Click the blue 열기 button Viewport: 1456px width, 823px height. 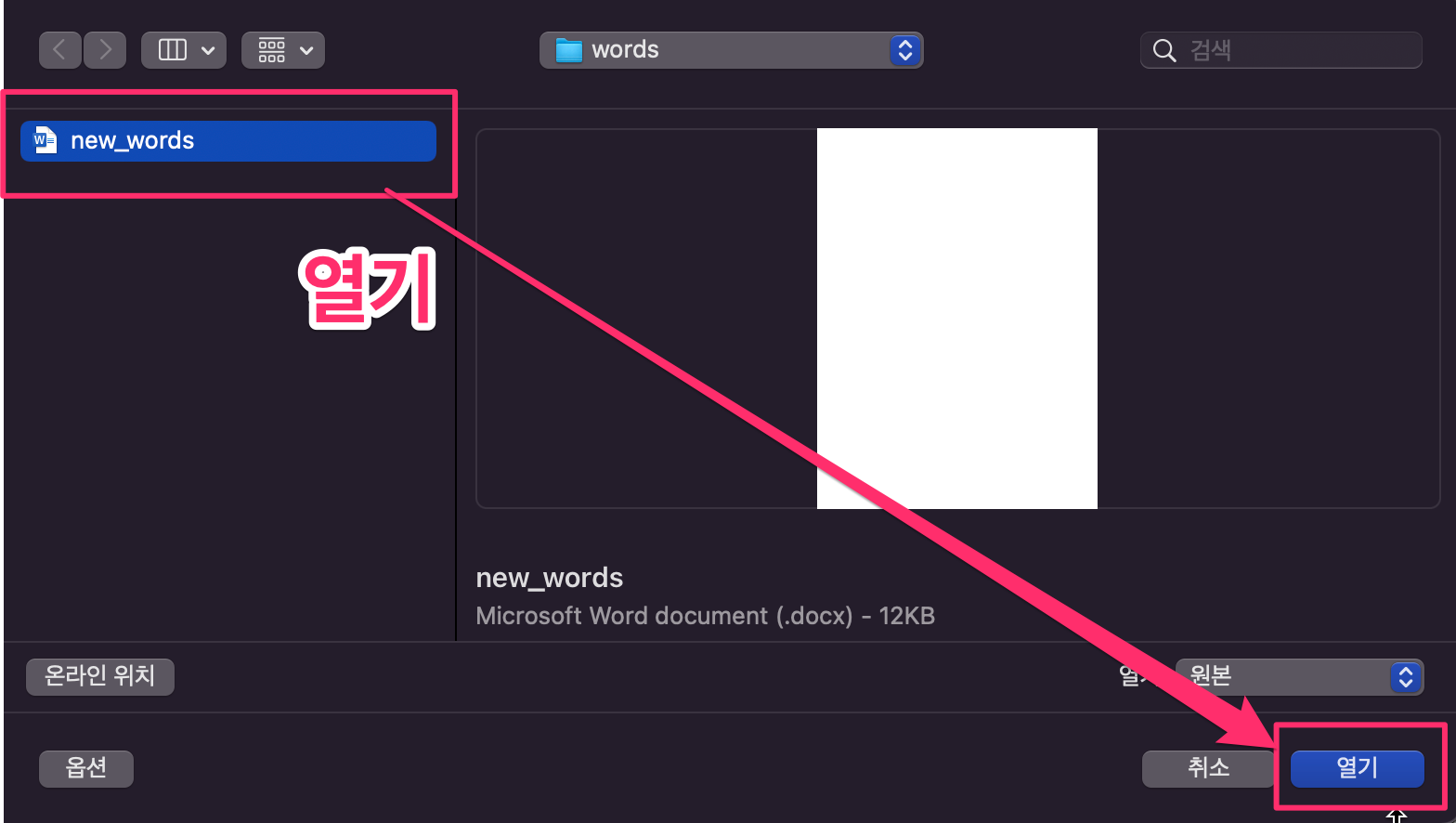pyautogui.click(x=1357, y=768)
